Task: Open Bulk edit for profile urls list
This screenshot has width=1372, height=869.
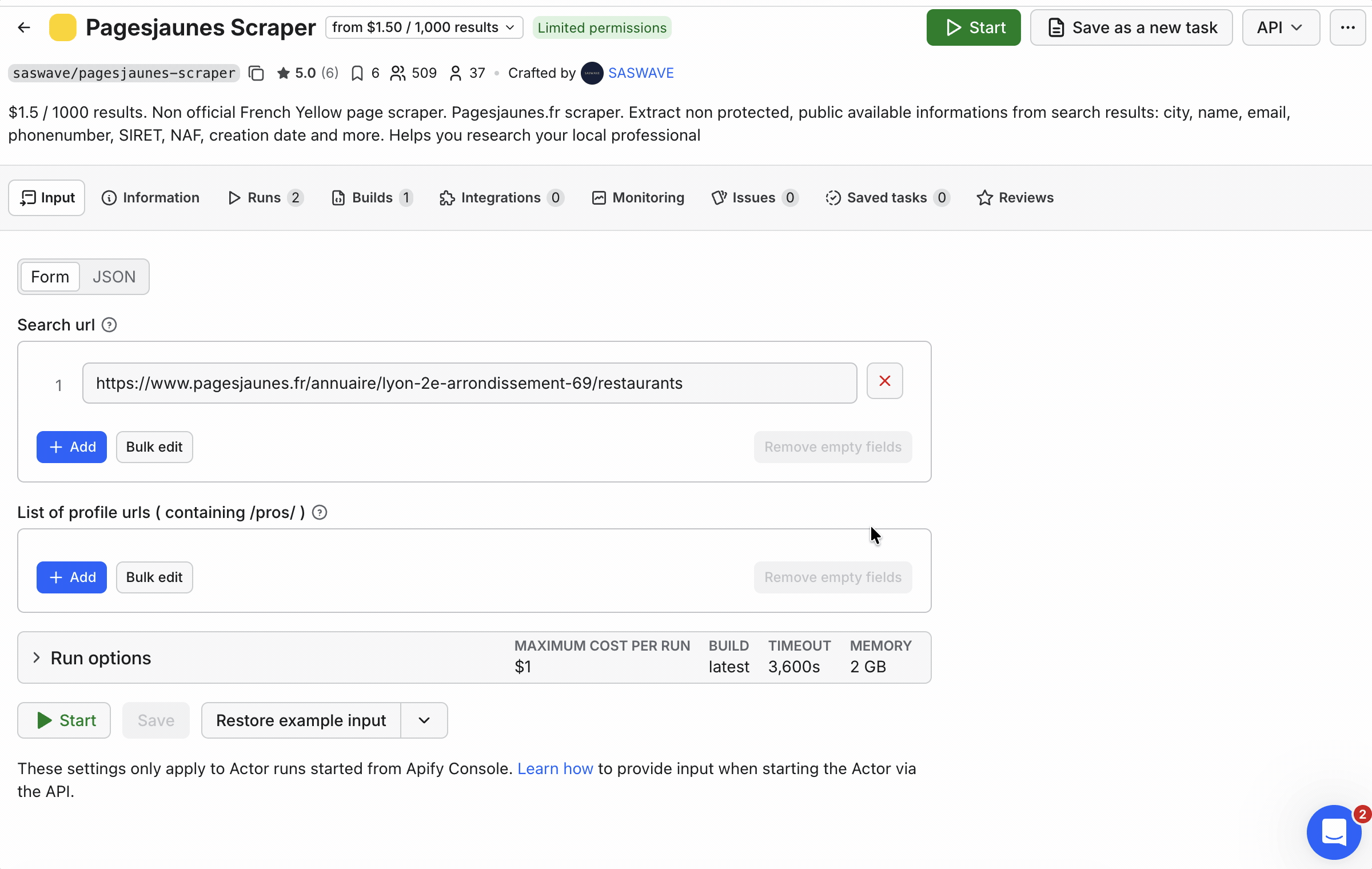Action: pyautogui.click(x=154, y=577)
